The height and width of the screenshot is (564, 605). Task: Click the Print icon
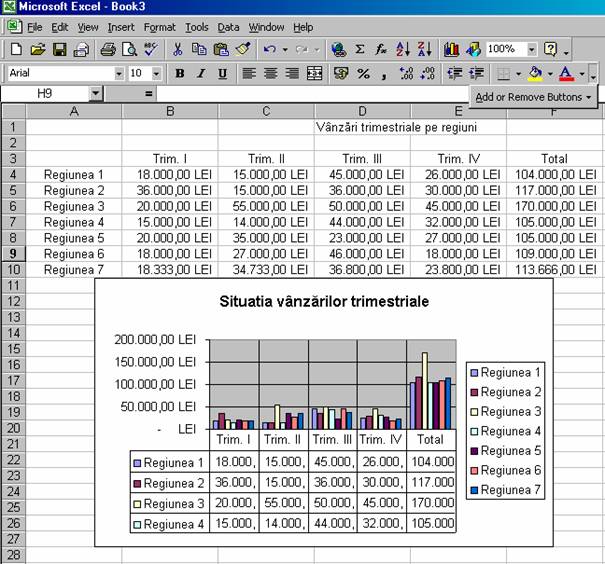pos(107,49)
